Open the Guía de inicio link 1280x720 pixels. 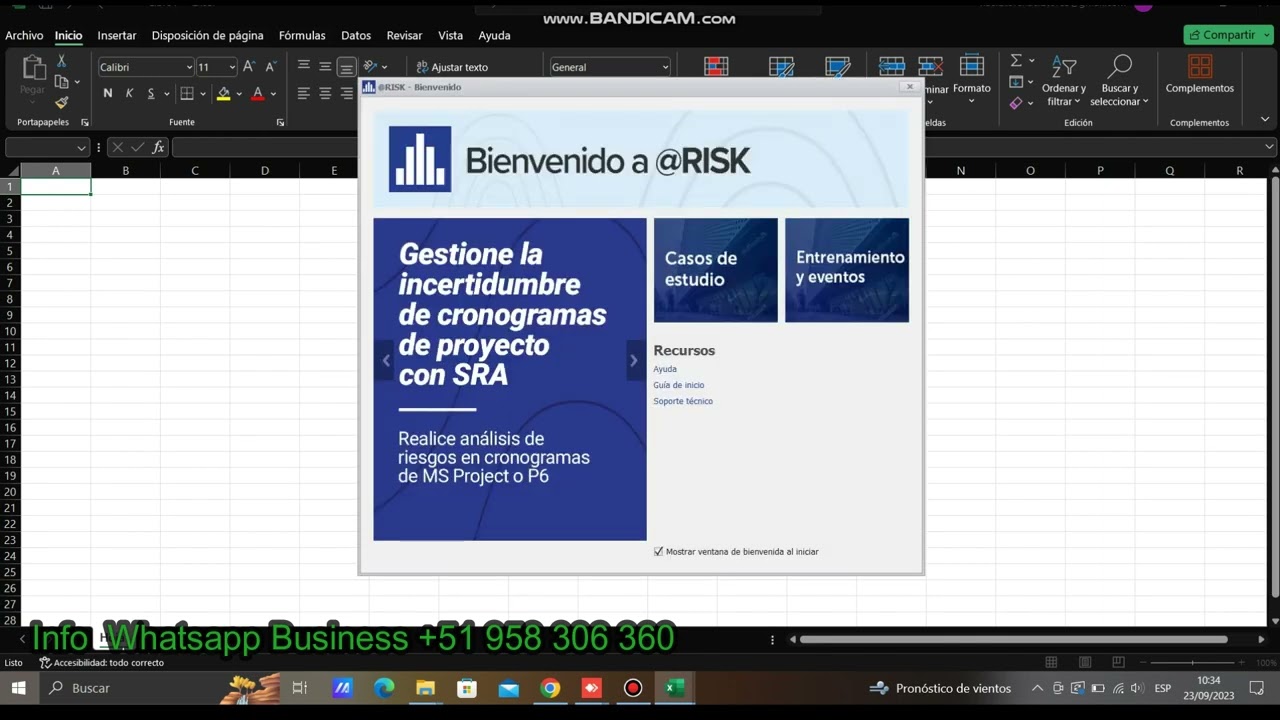coord(679,385)
